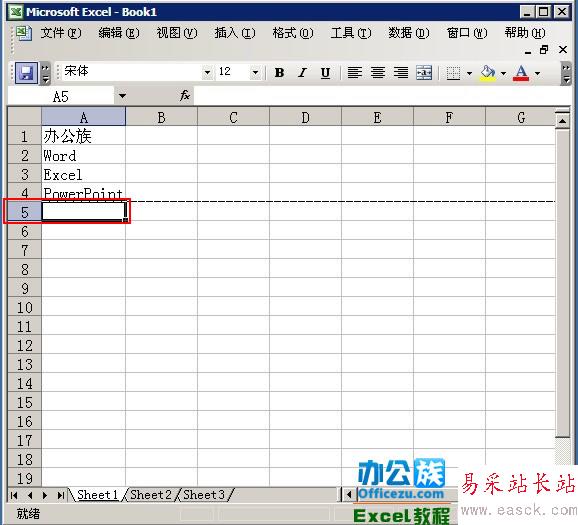This screenshot has width=578, height=525.
Task: Click Excel icon in title bar
Action: [x=15, y=12]
